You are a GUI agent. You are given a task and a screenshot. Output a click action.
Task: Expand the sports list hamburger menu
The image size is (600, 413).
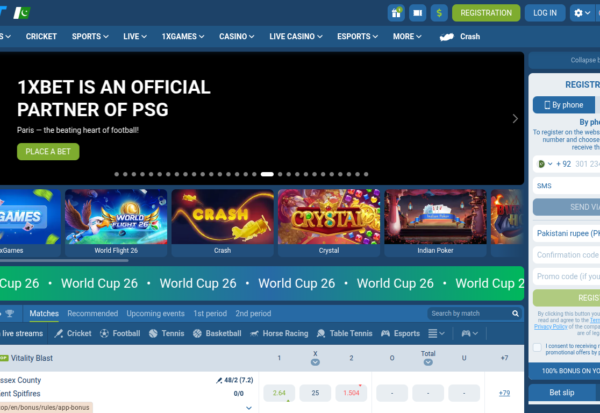point(436,333)
